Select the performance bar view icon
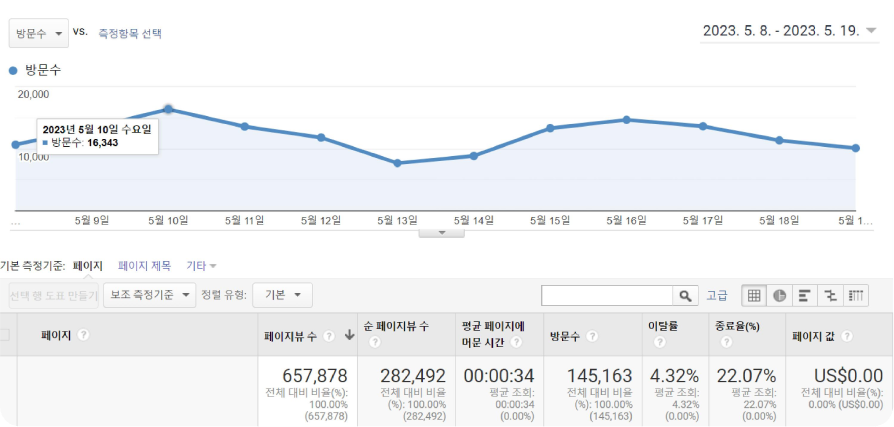Screen dimensions: 894x427 tap(804, 295)
